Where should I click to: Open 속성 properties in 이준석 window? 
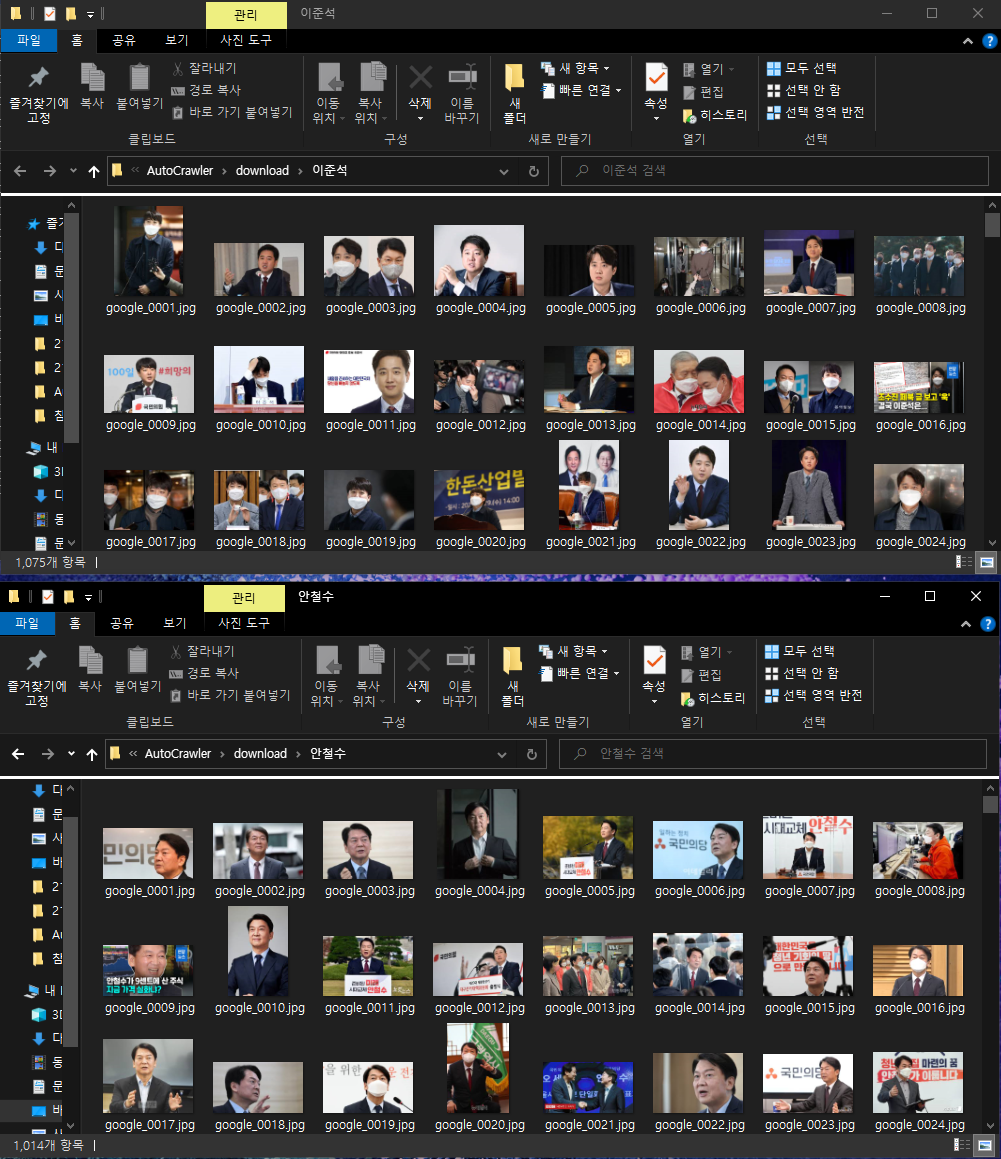click(656, 92)
